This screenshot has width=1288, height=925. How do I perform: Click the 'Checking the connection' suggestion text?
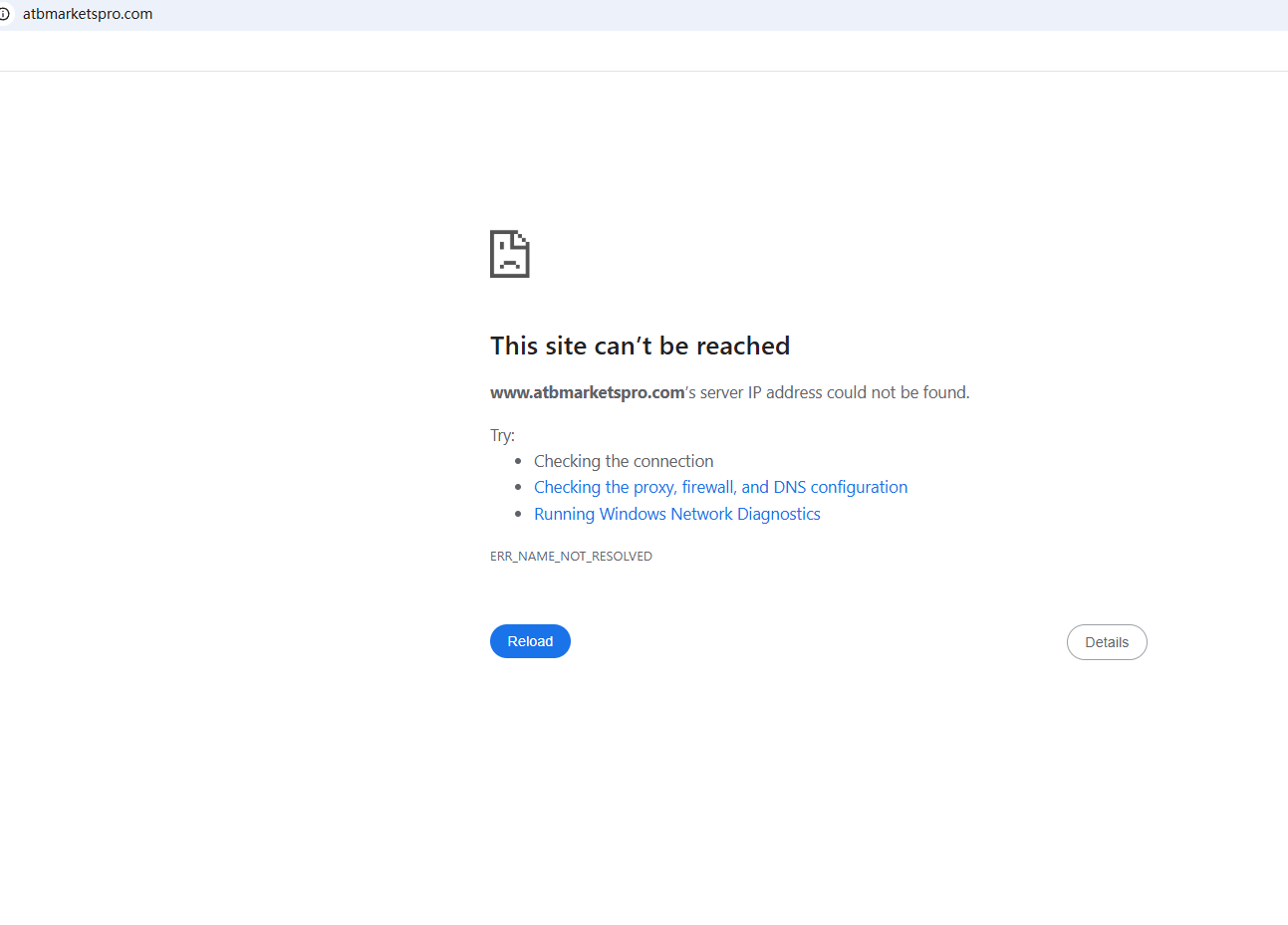pyautogui.click(x=624, y=461)
